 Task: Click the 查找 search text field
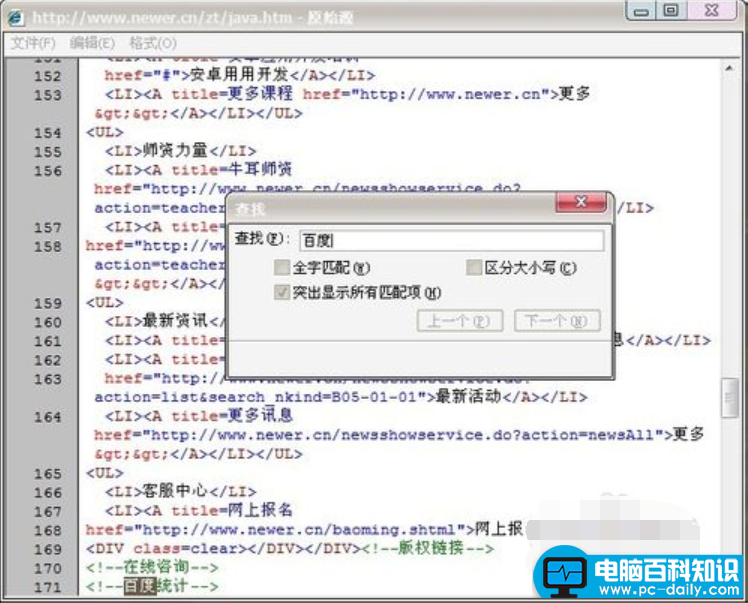pyautogui.click(x=451, y=240)
